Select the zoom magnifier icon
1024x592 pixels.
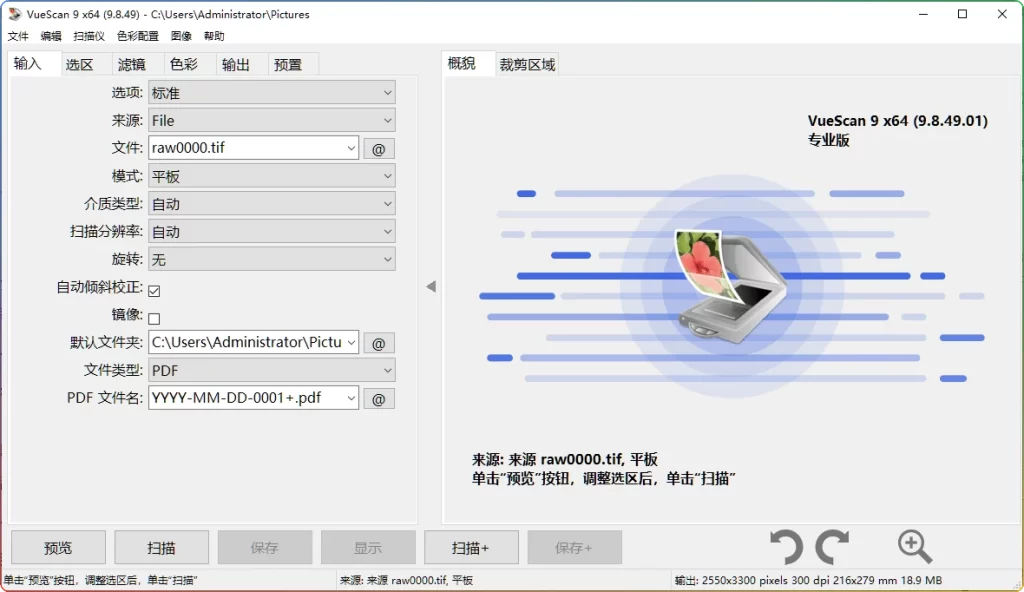(913, 545)
